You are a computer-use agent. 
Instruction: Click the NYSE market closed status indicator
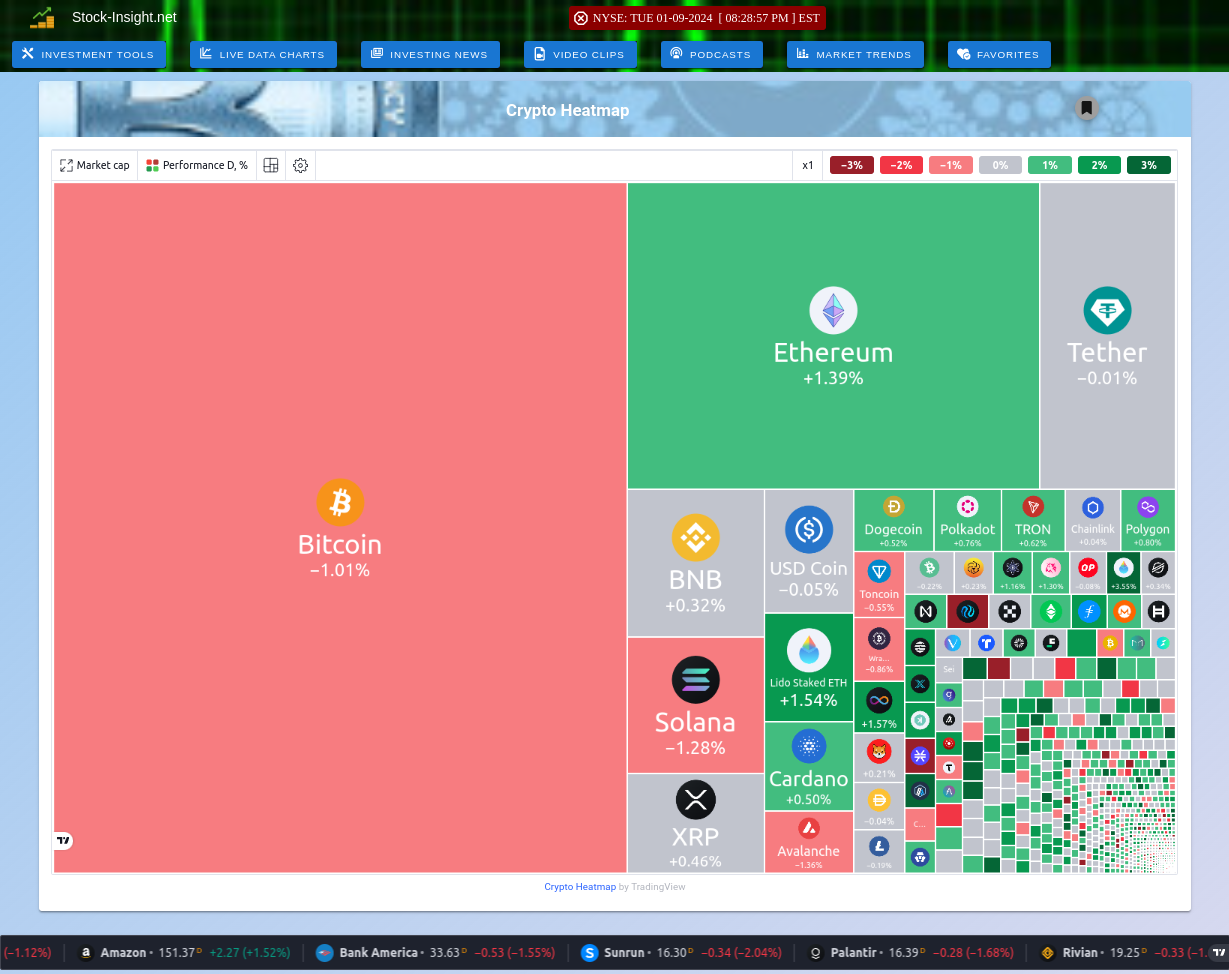click(697, 18)
